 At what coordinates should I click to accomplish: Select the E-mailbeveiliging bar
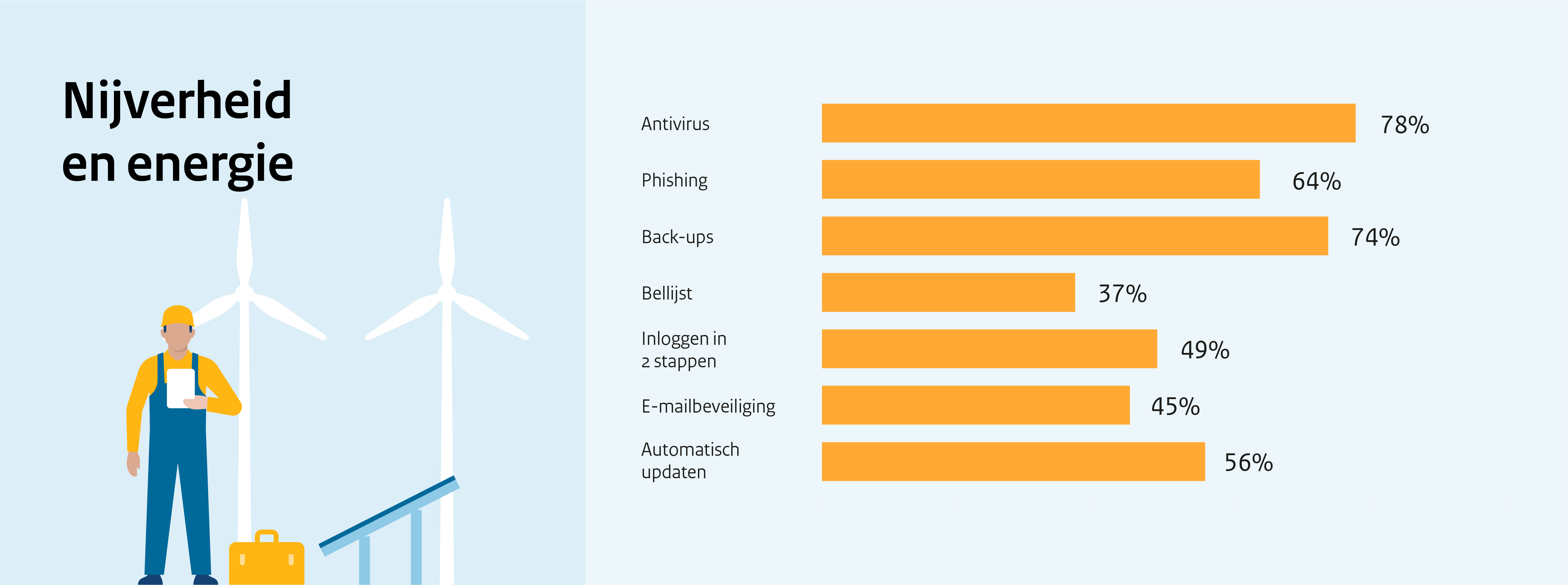[x=976, y=405]
